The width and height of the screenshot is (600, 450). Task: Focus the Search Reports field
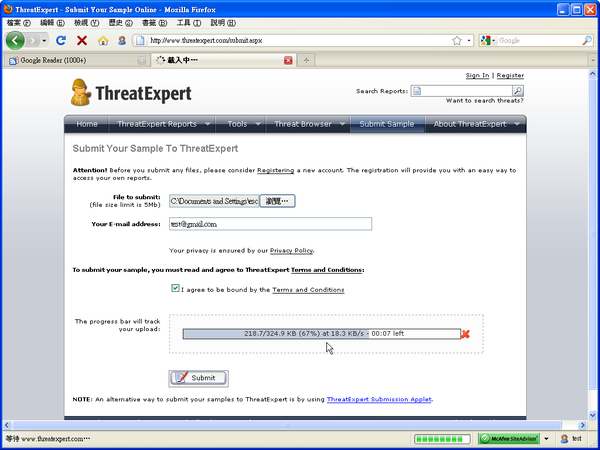click(x=461, y=91)
